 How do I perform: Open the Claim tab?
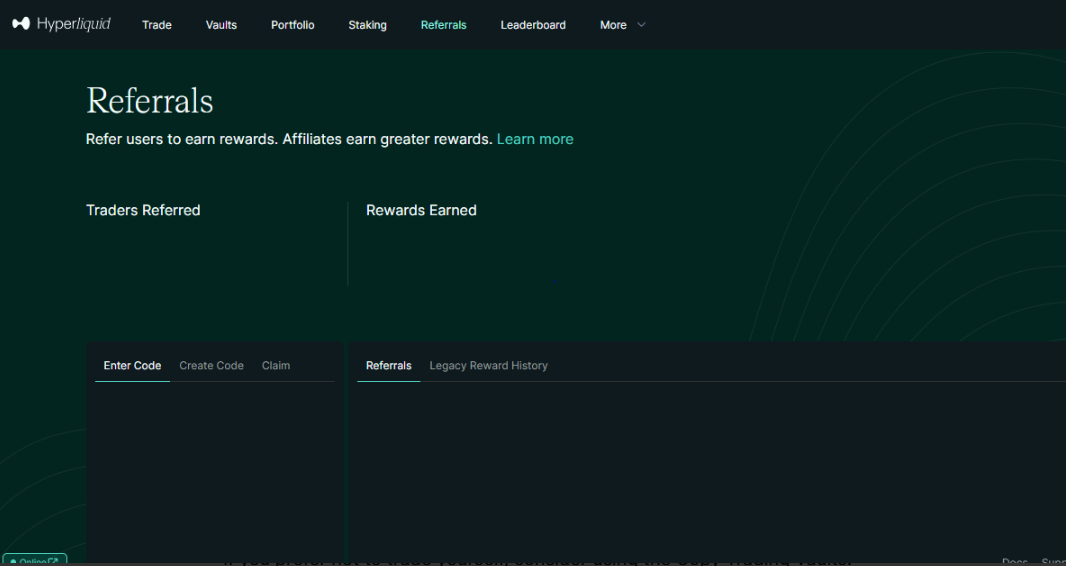tap(276, 366)
